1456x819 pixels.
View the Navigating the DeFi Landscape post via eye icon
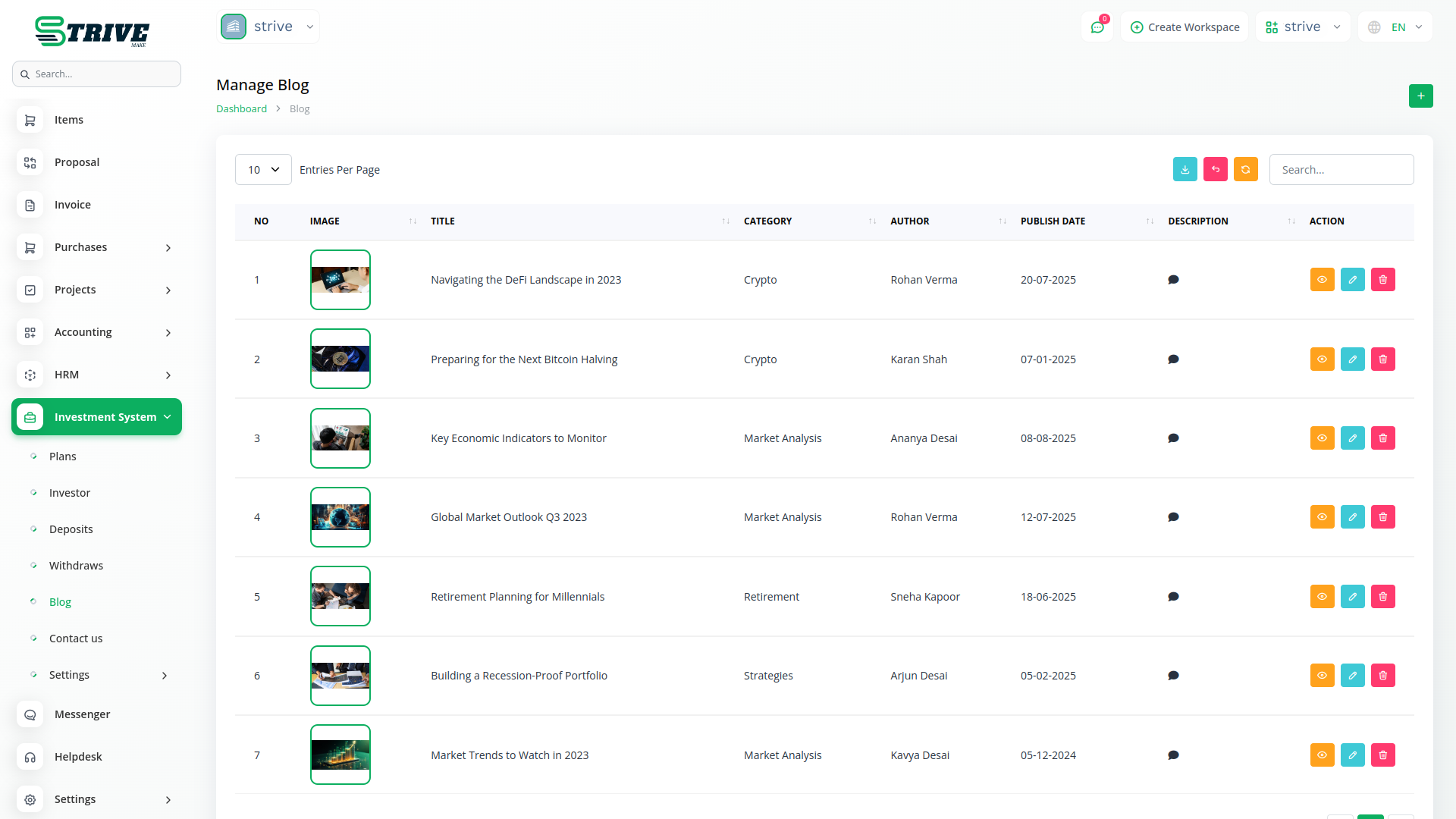(x=1322, y=280)
